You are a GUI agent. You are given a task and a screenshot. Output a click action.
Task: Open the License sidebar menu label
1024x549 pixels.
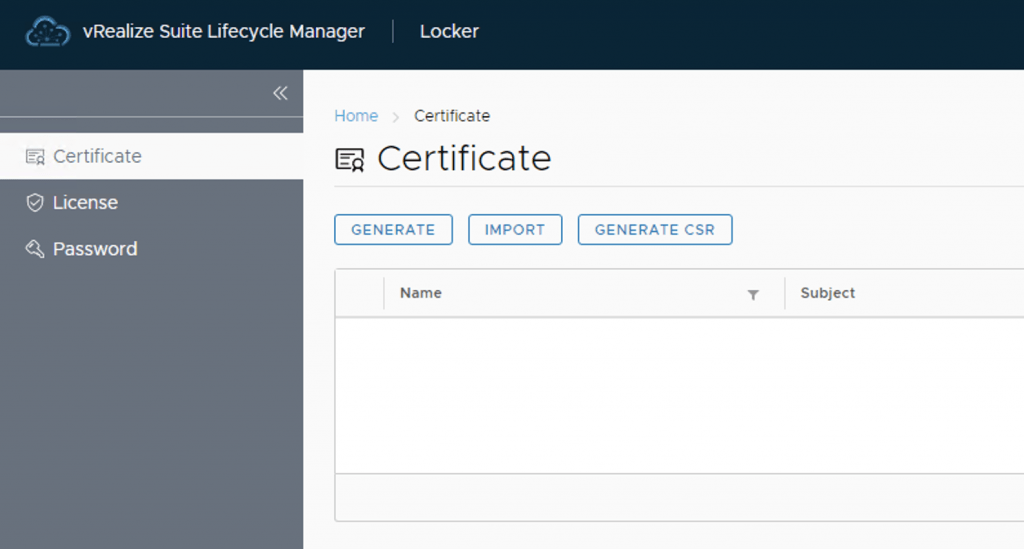[x=85, y=203]
